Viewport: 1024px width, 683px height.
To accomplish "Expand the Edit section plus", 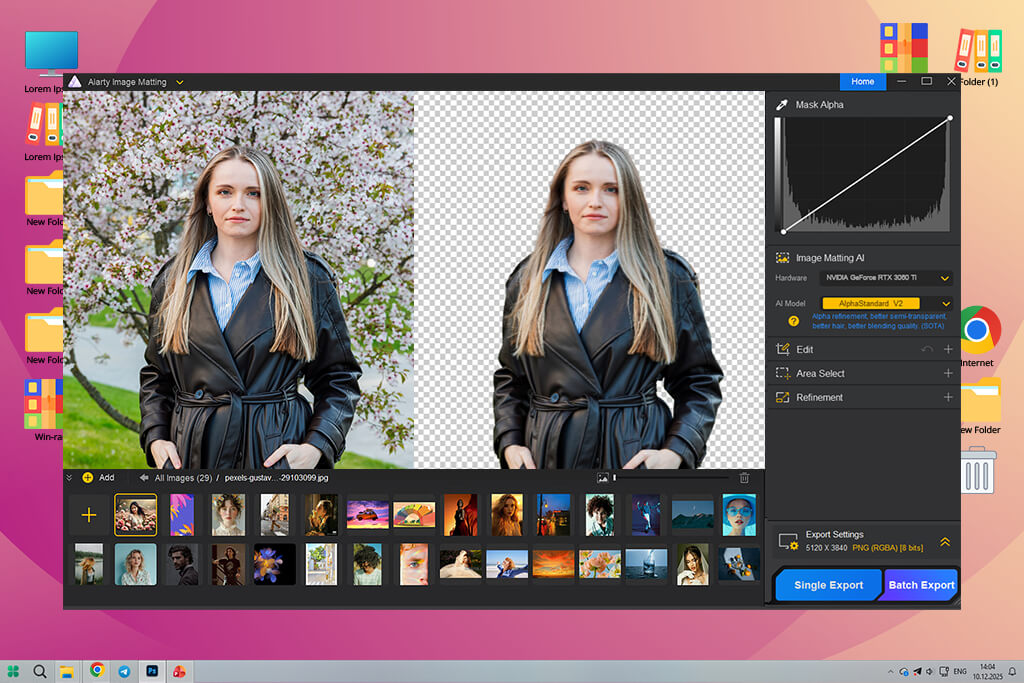I will (x=948, y=349).
